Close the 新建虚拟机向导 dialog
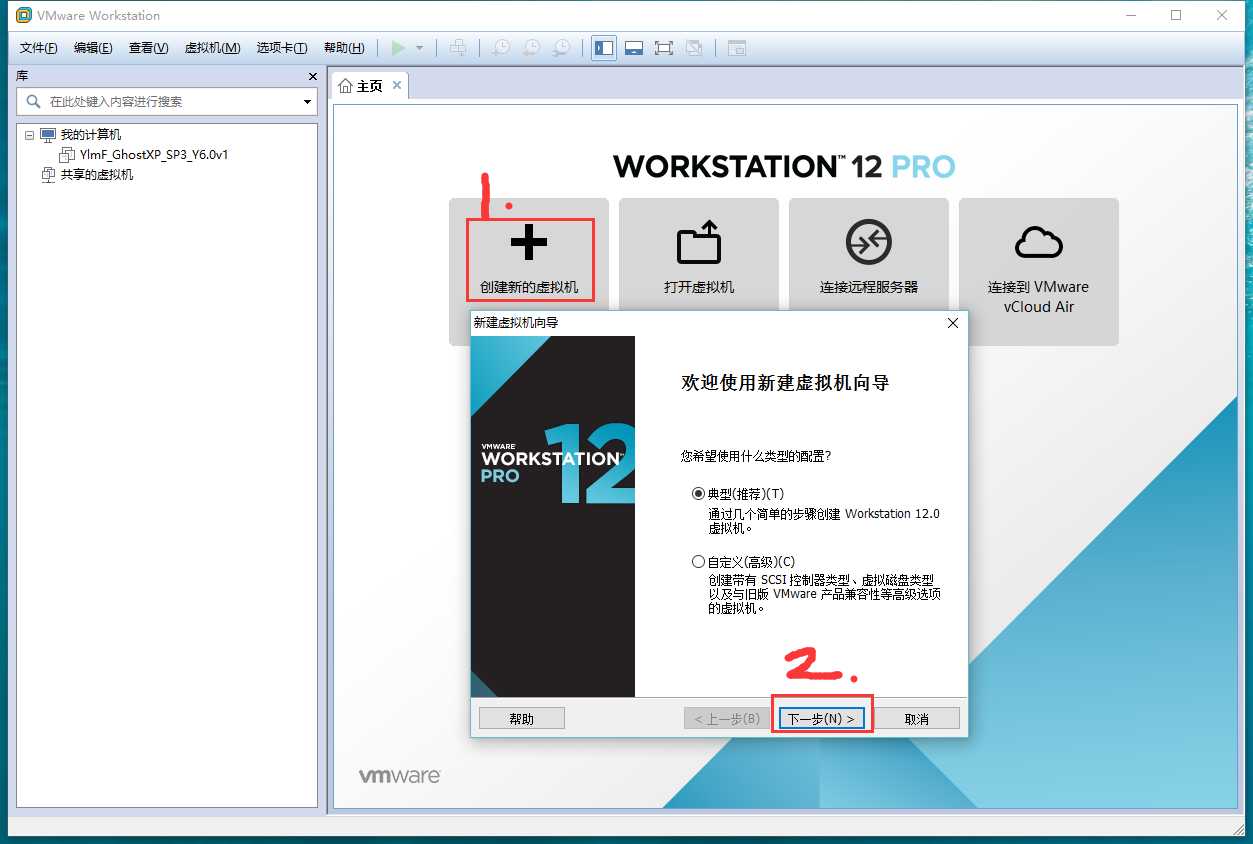Viewport: 1253px width, 844px height. point(953,323)
